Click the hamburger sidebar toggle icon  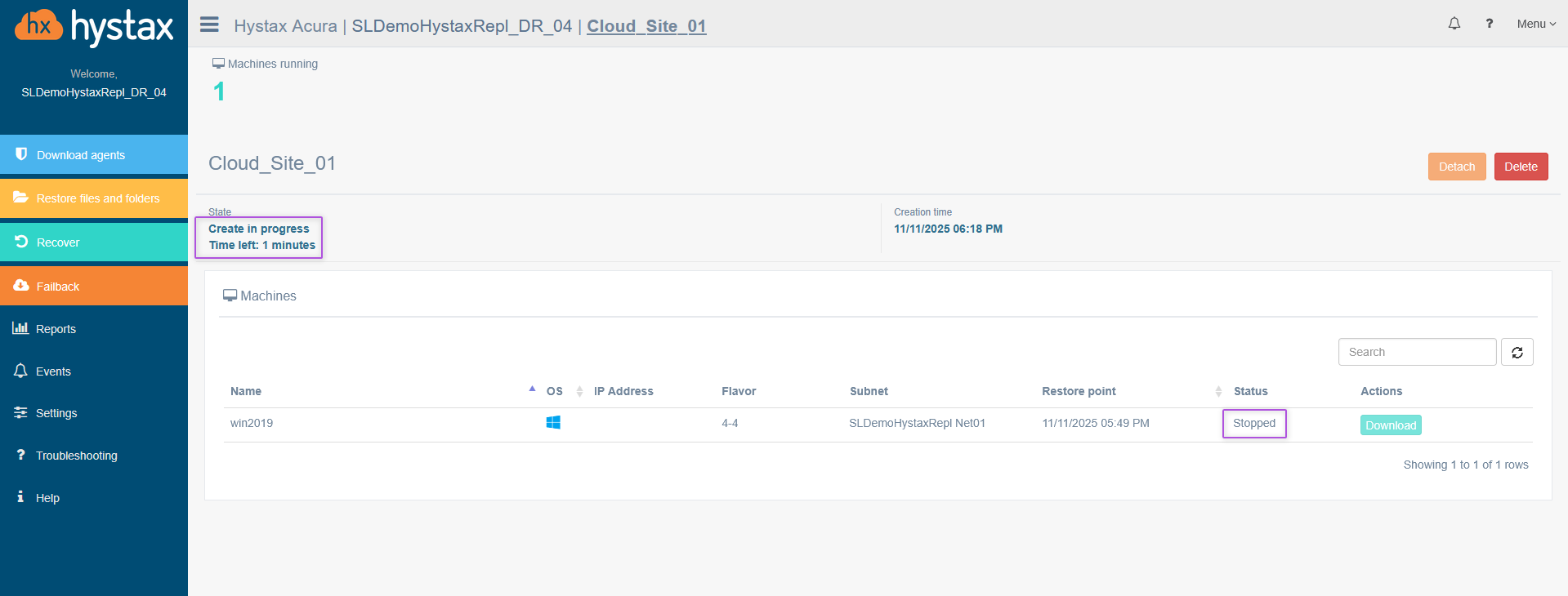coord(209,24)
